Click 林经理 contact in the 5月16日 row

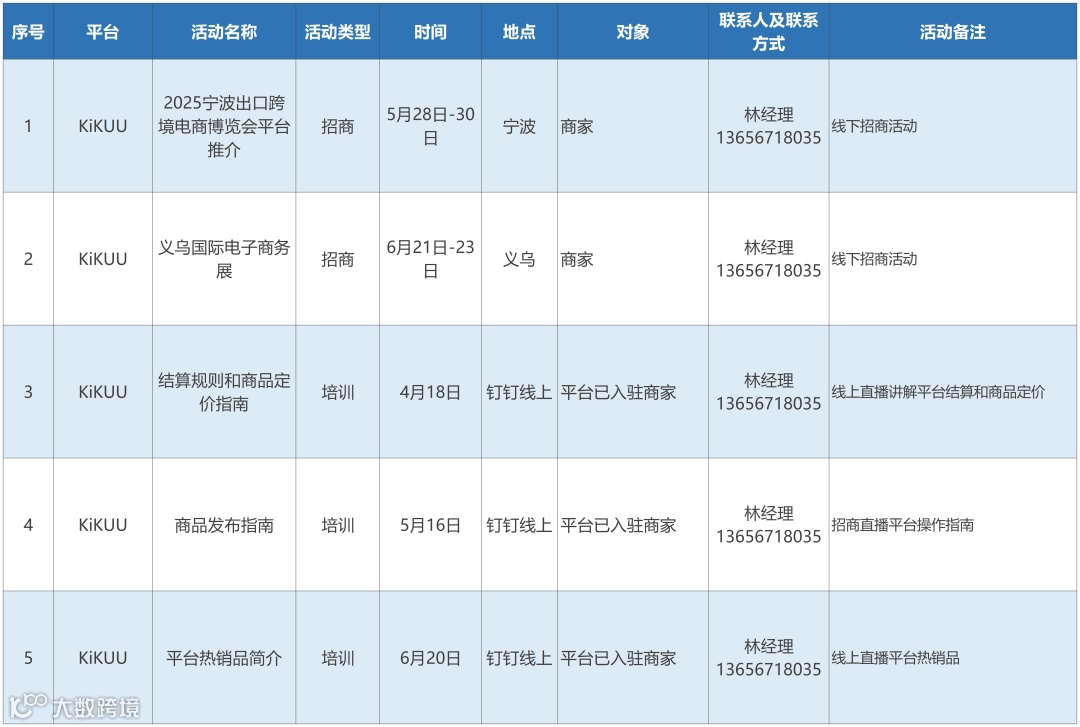pyautogui.click(x=769, y=525)
